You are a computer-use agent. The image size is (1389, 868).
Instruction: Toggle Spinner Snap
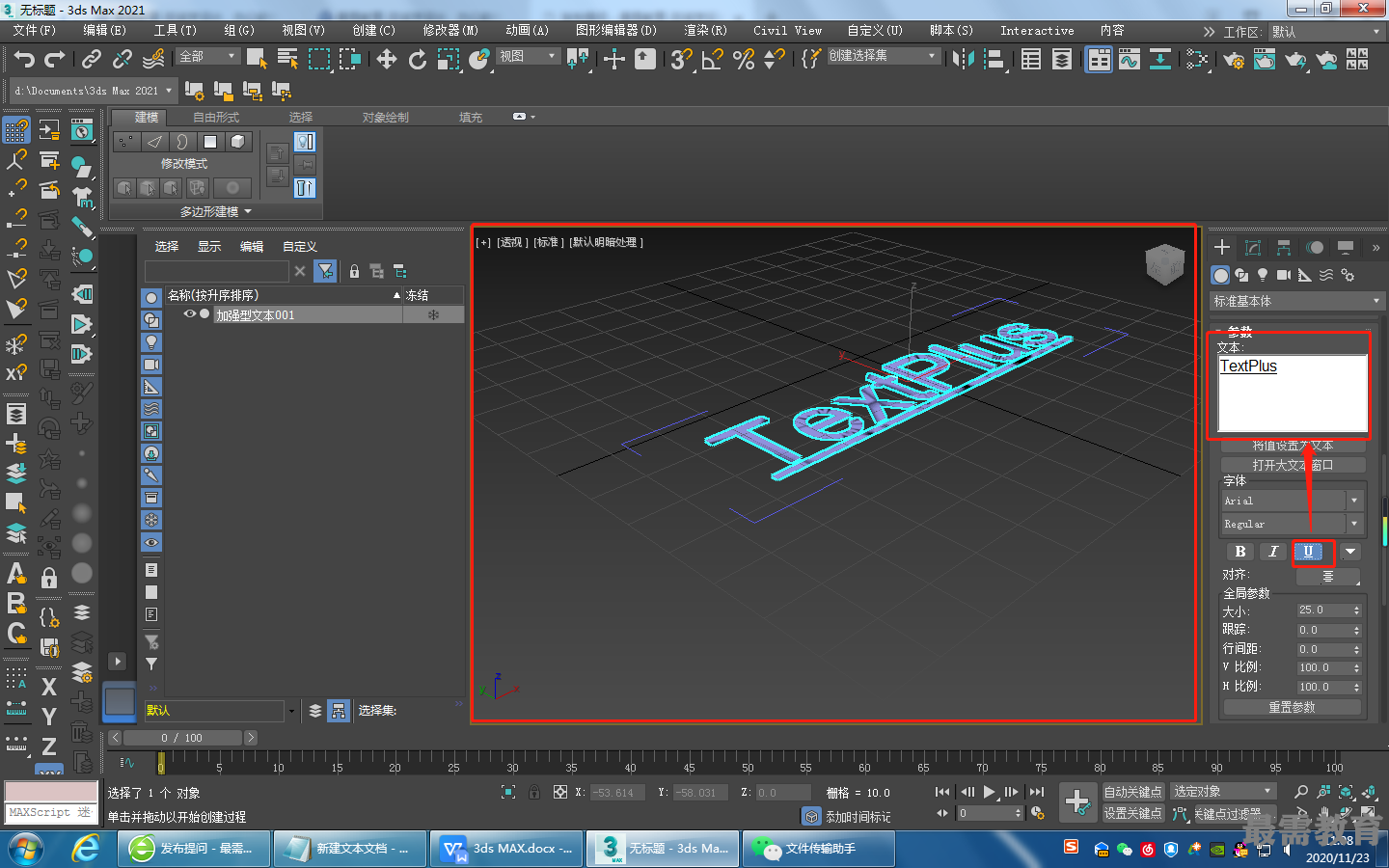click(x=774, y=60)
